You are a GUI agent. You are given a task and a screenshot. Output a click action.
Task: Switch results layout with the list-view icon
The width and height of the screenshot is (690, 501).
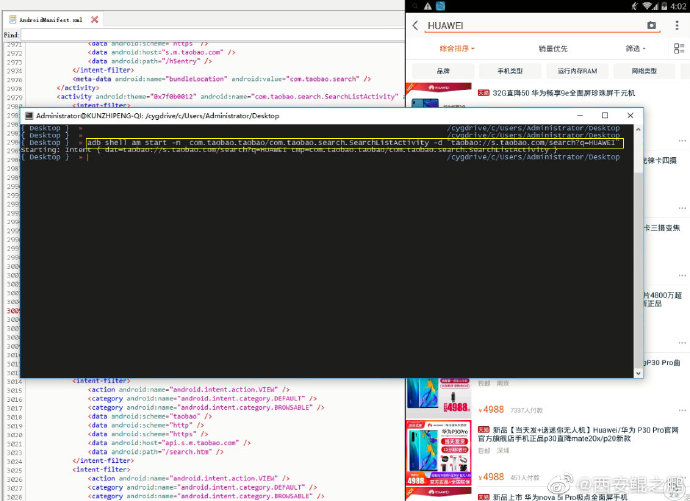(x=679, y=48)
